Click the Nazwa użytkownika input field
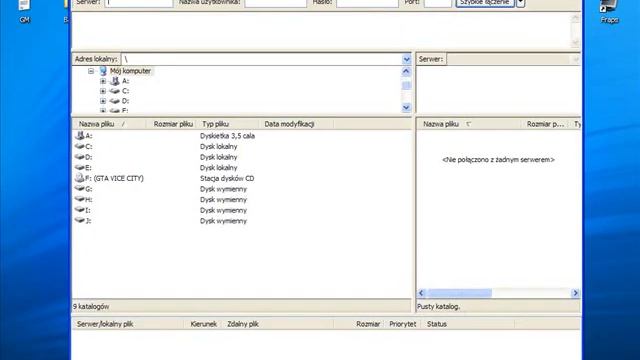 coord(276,3)
